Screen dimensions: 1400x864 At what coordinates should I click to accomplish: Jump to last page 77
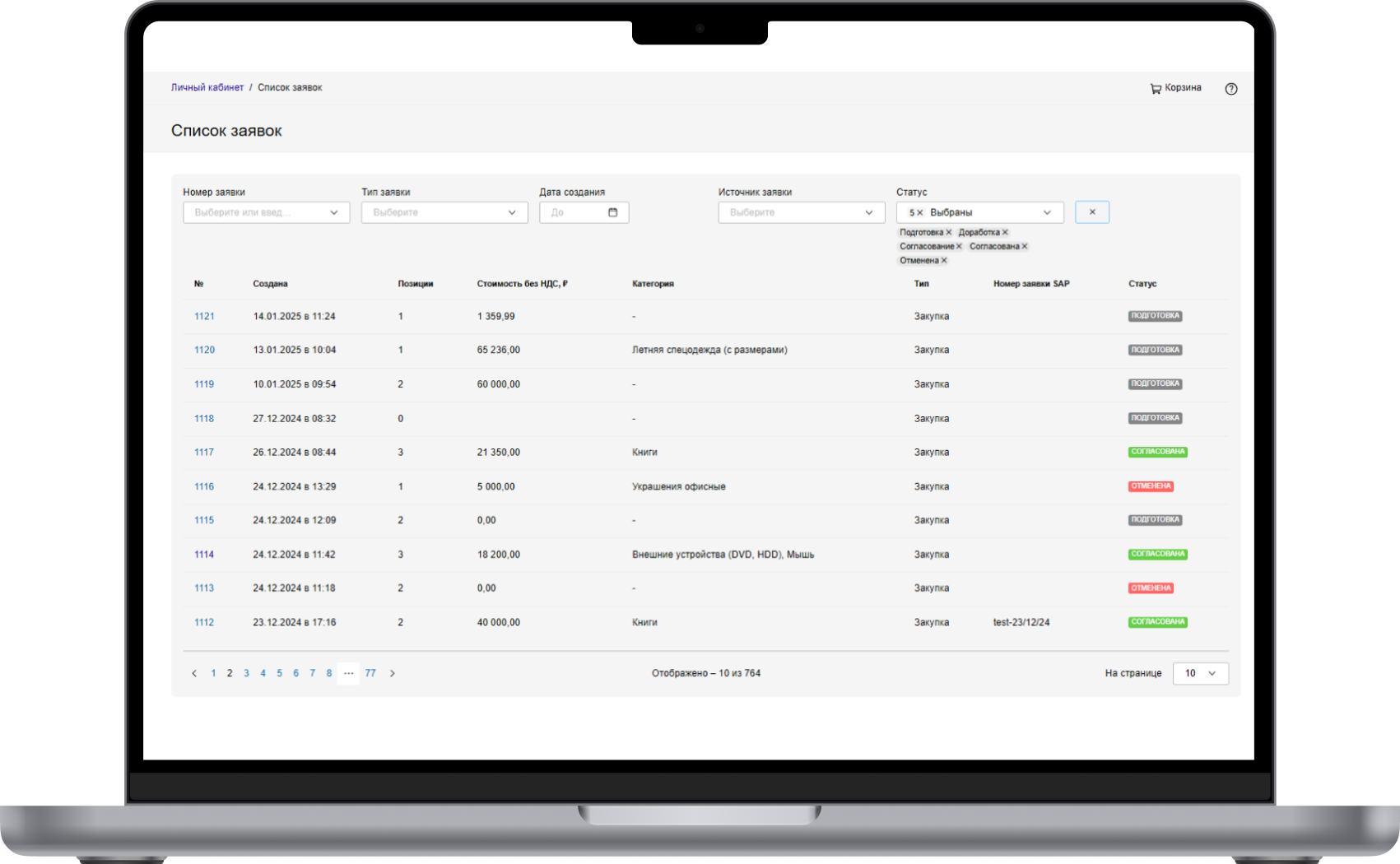pos(370,673)
